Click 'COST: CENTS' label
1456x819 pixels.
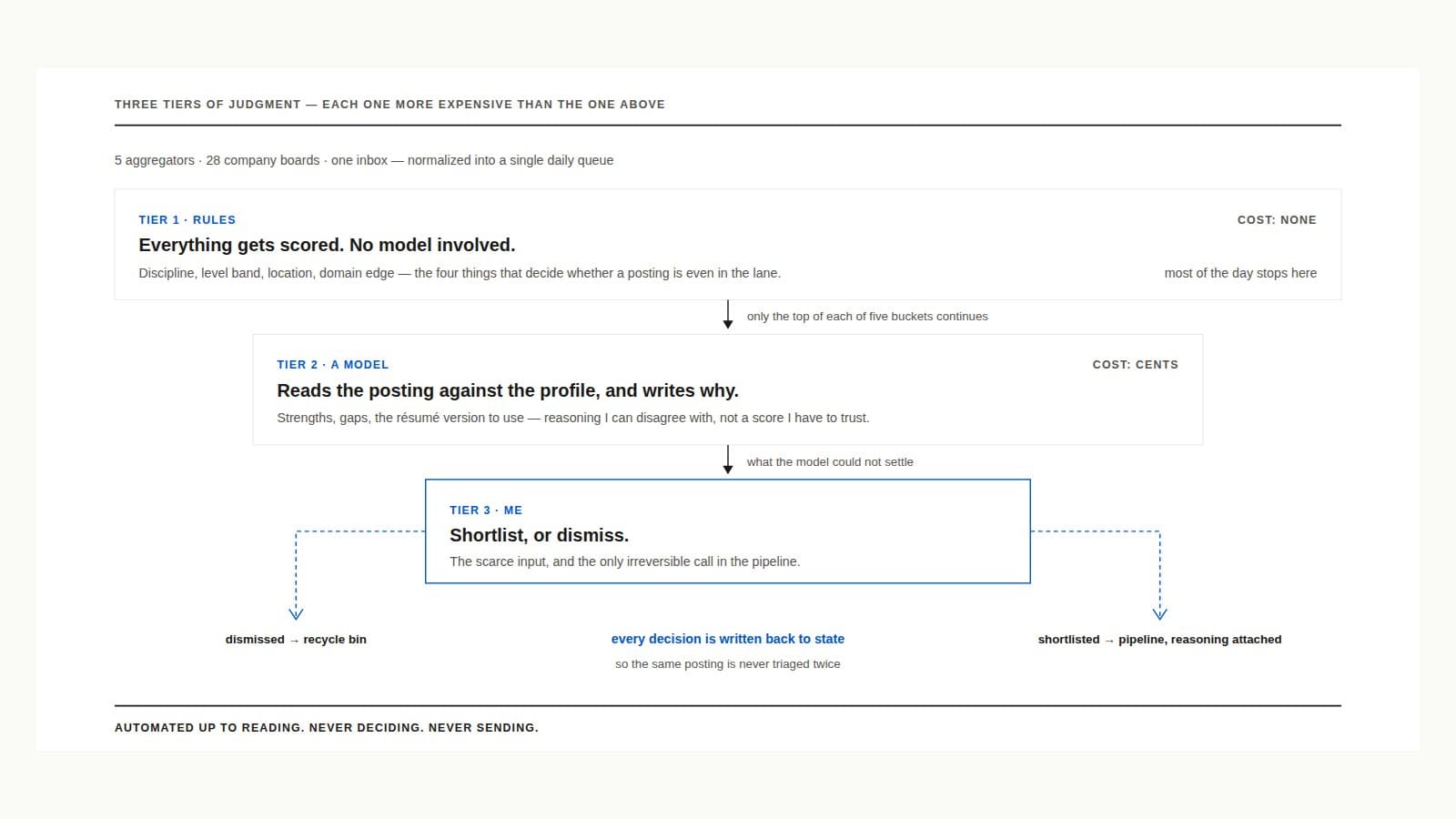[1135, 365]
